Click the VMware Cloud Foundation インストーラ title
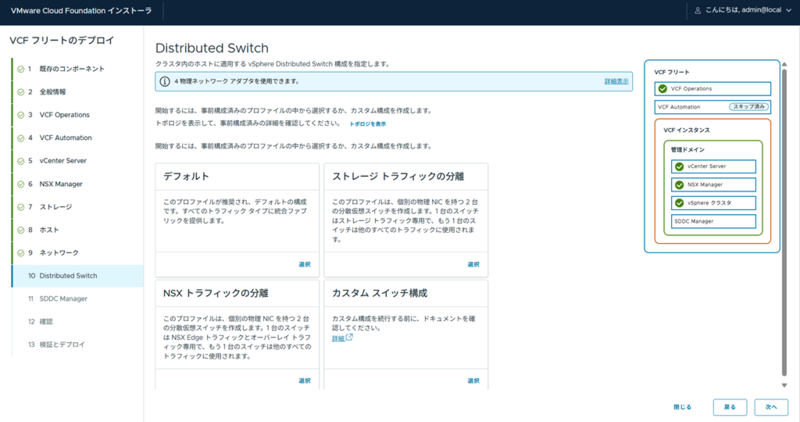 (x=81, y=11)
